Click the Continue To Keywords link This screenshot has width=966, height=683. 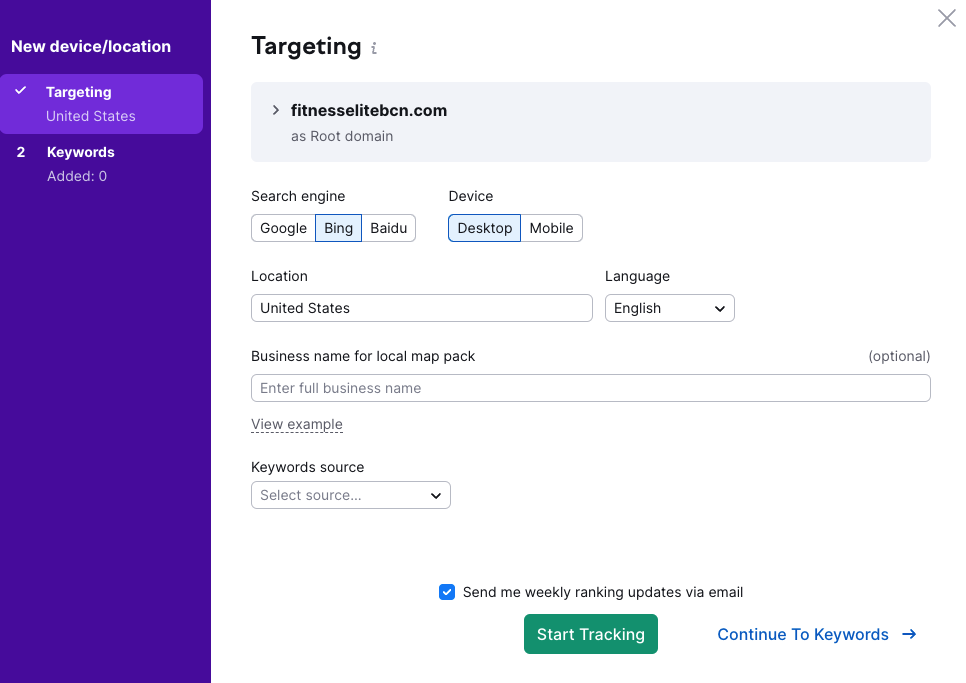pos(802,634)
